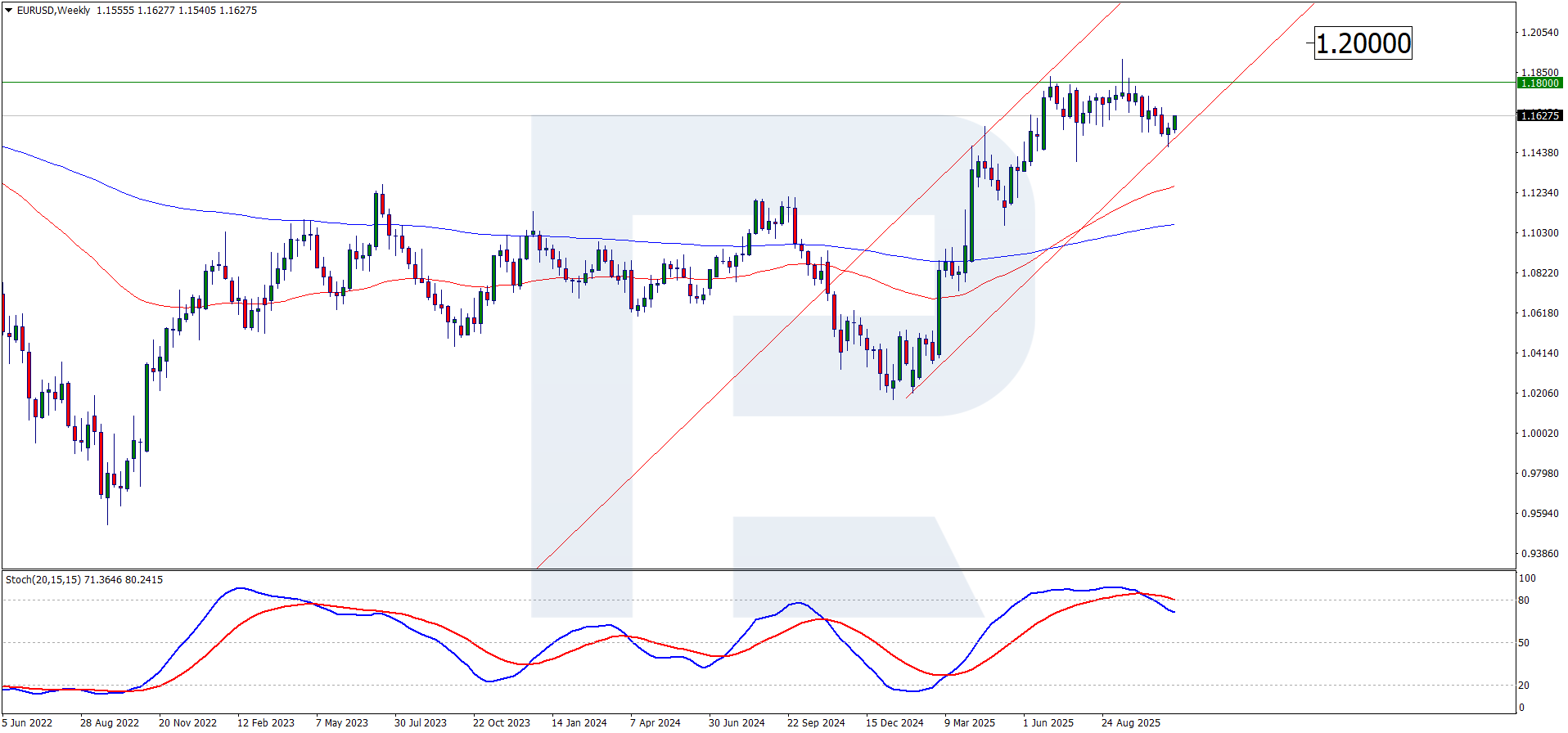Click the black 1.16275 current price tag

pos(1539,116)
